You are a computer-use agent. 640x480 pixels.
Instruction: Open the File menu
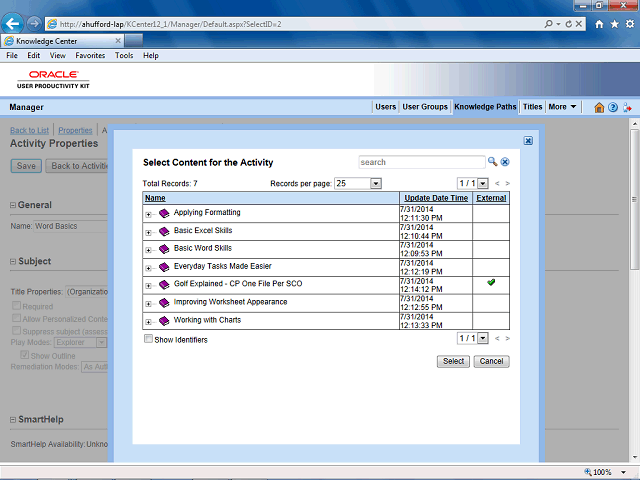12,56
